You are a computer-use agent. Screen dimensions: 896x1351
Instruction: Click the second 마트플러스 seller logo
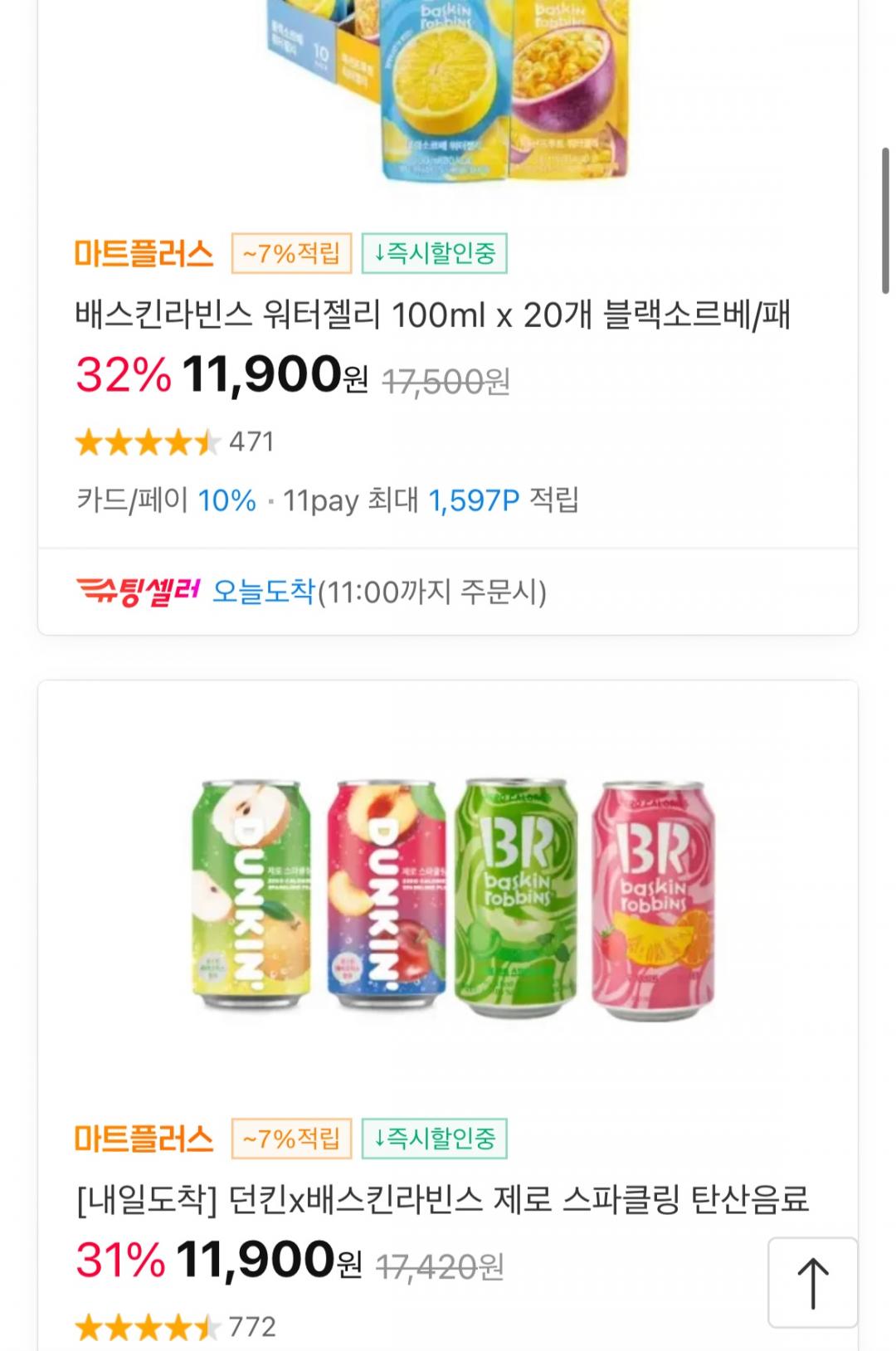pyautogui.click(x=144, y=1138)
